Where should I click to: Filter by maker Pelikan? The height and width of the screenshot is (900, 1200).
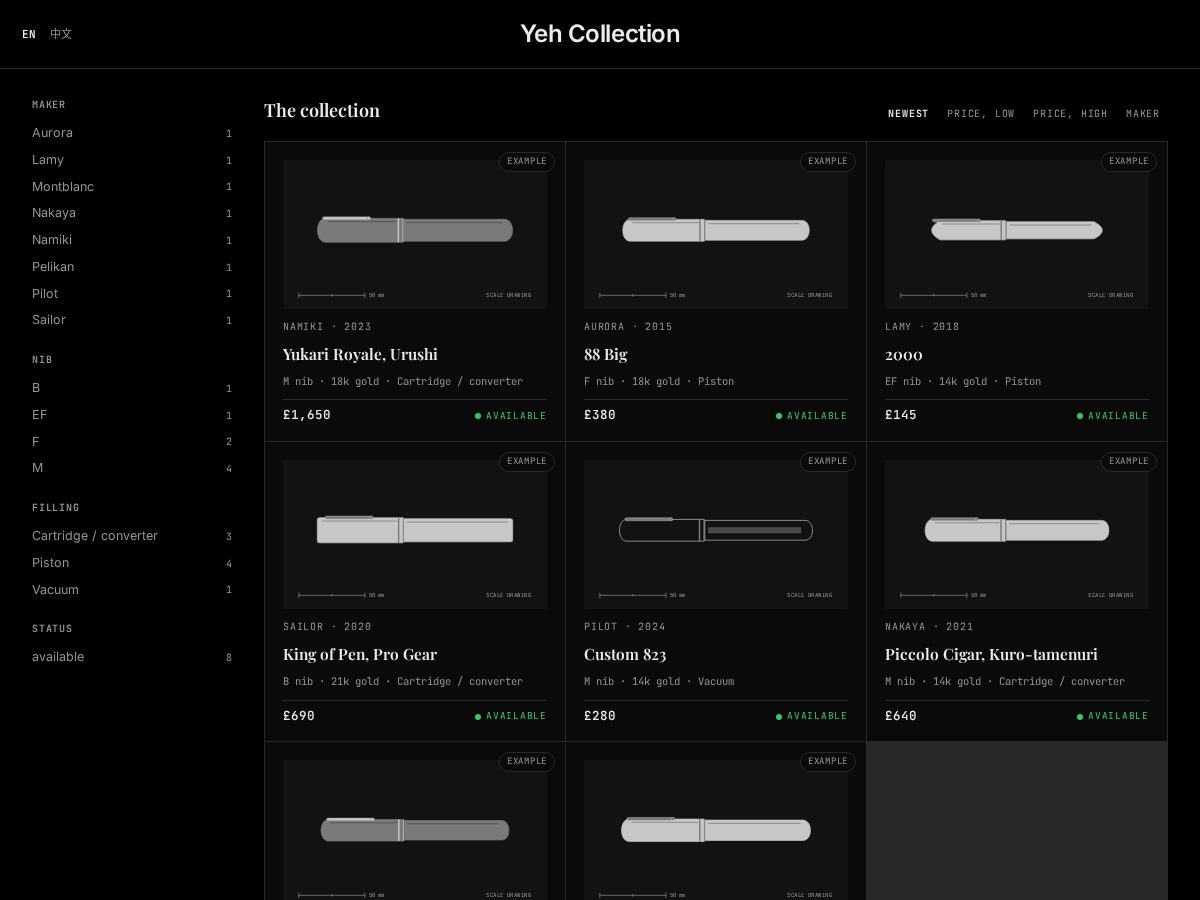point(132,267)
